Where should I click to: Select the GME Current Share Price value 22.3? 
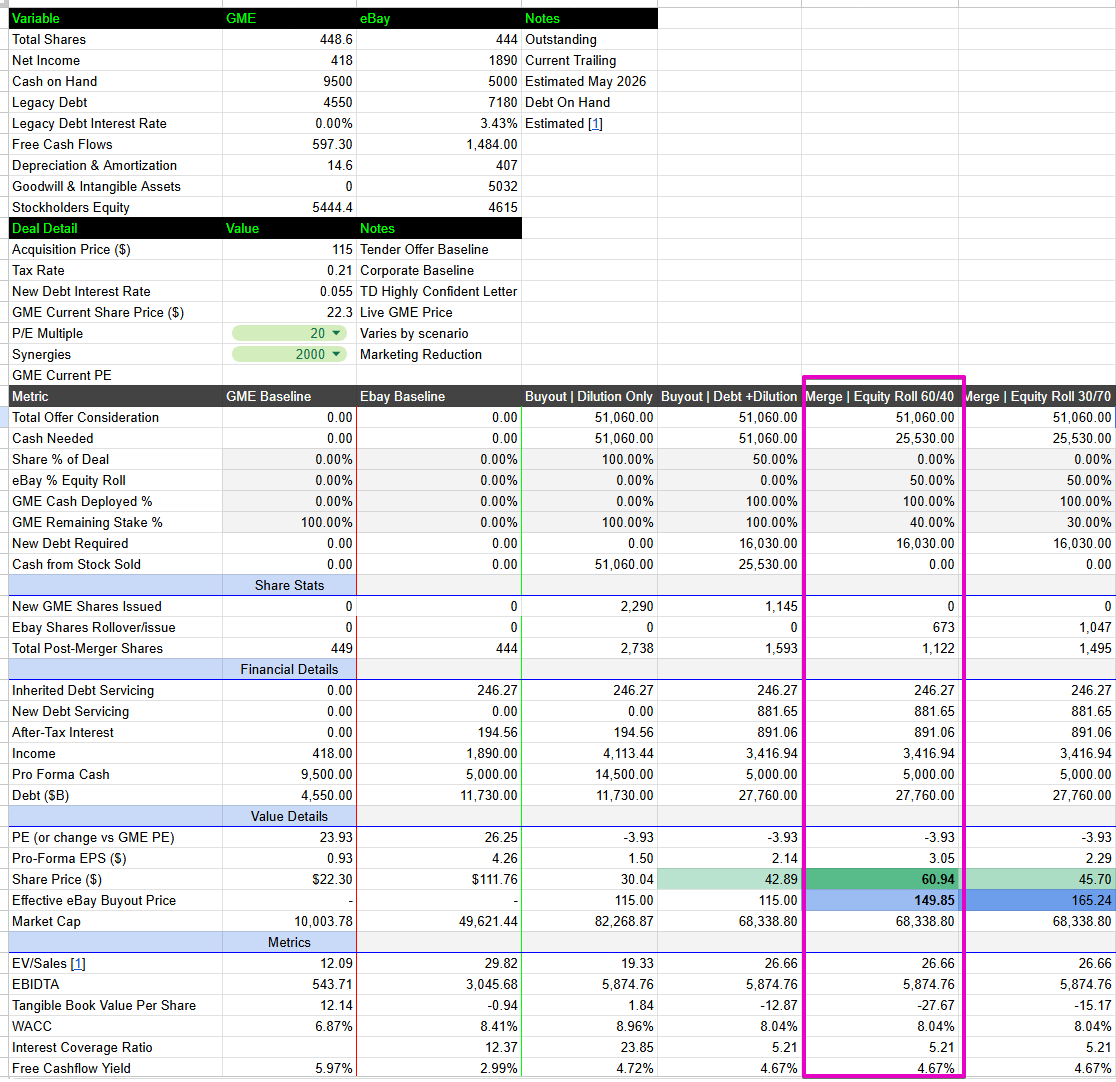(289, 312)
